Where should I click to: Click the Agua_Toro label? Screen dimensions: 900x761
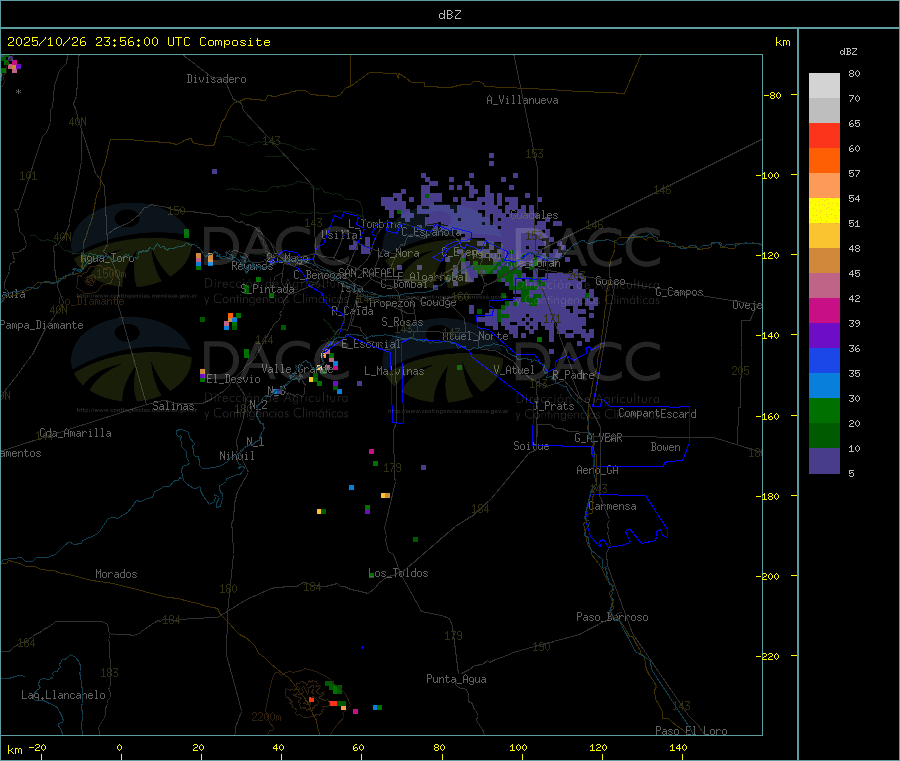pyautogui.click(x=107, y=258)
